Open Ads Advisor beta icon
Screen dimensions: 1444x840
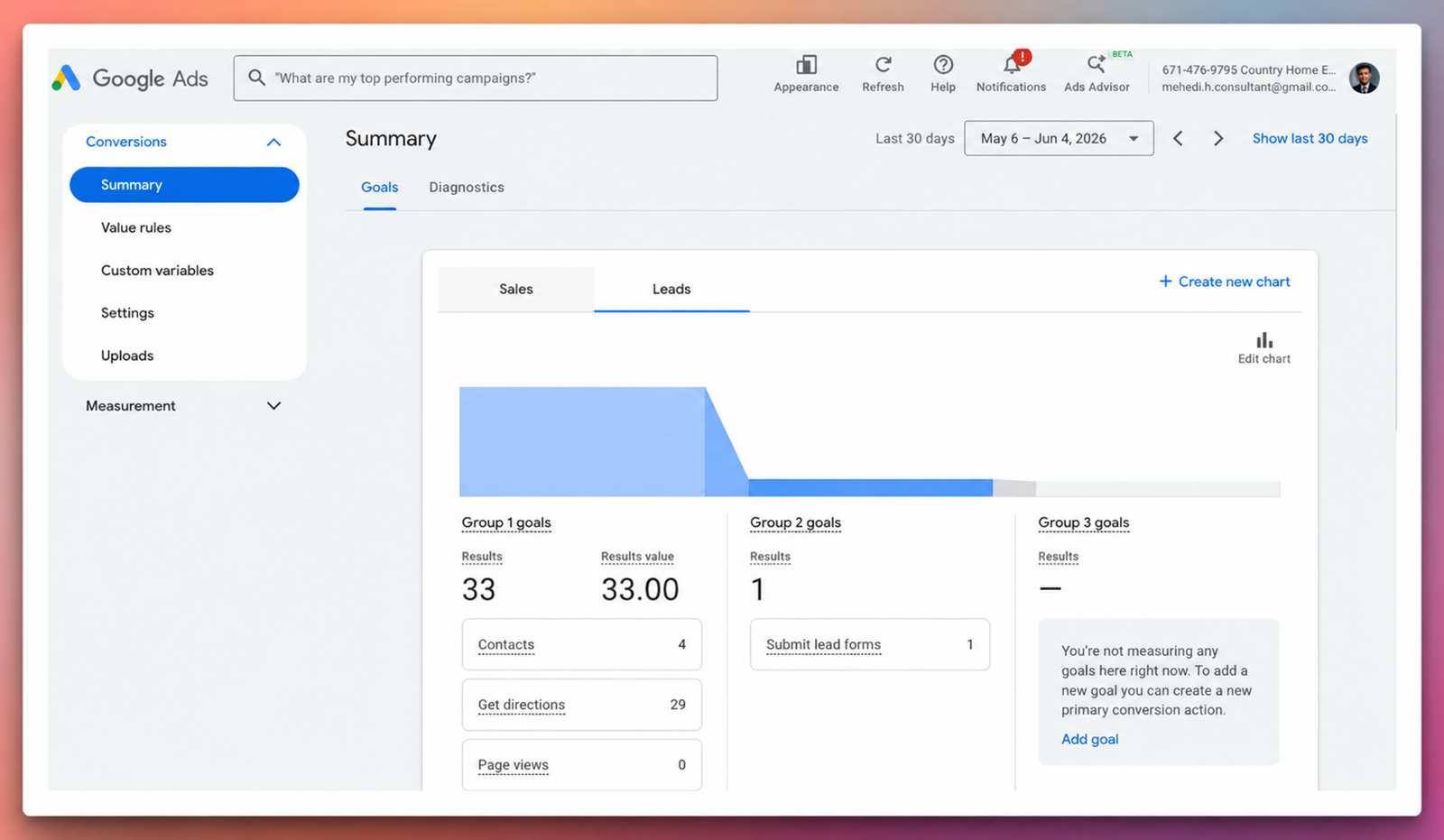point(1097,65)
